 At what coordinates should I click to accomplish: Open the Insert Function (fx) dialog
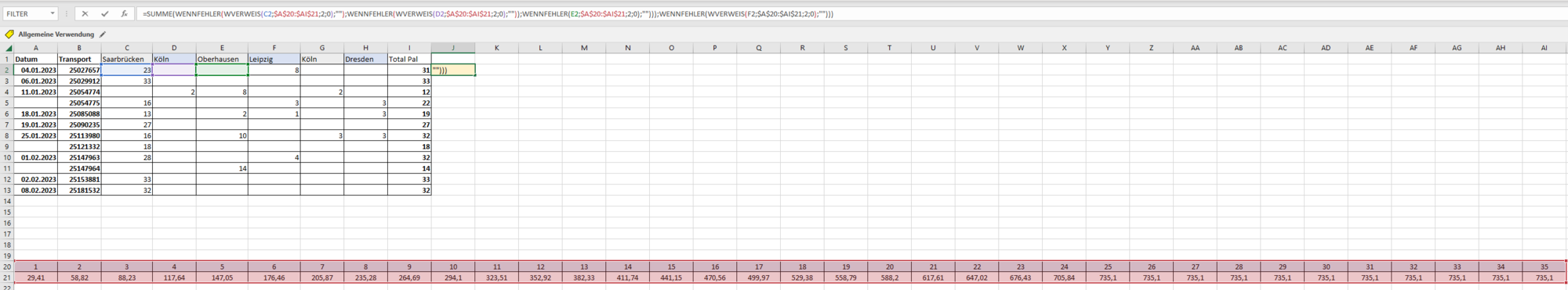pyautogui.click(x=124, y=14)
